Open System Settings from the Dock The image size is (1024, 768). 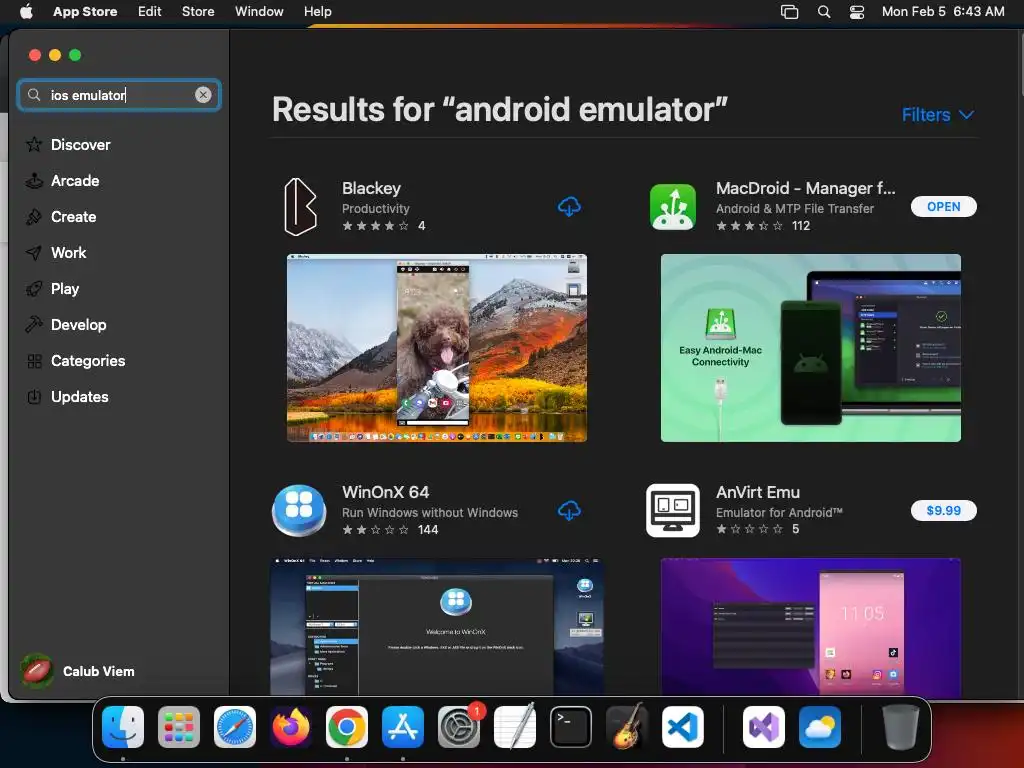(459, 727)
